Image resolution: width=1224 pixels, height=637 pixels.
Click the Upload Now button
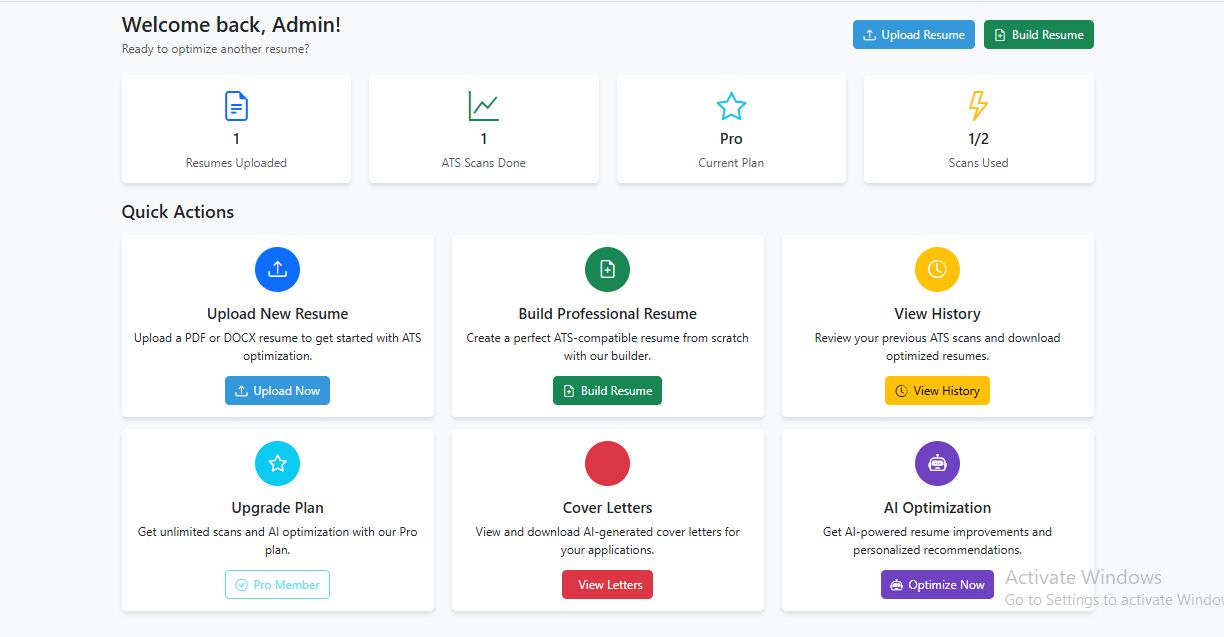coord(277,391)
